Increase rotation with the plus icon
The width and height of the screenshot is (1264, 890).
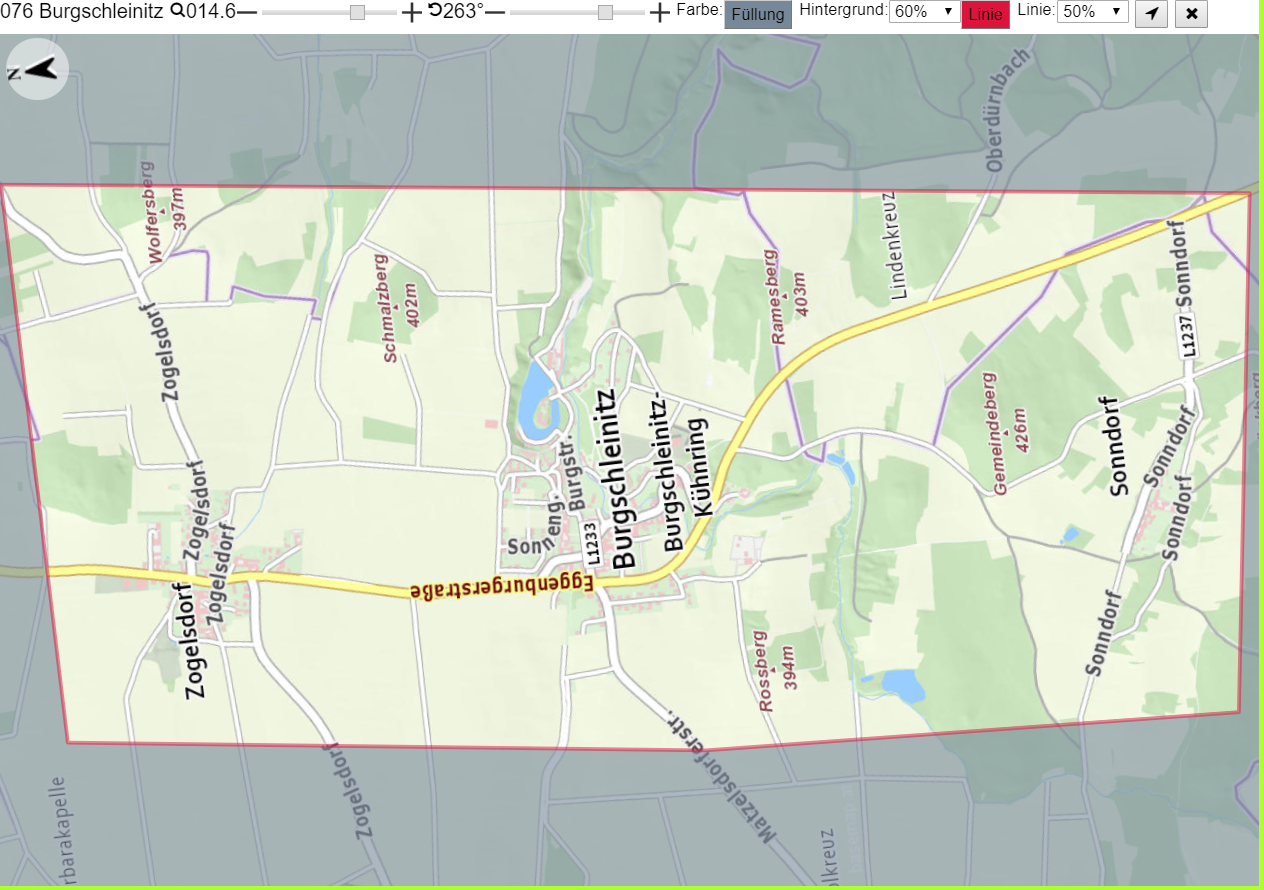659,12
